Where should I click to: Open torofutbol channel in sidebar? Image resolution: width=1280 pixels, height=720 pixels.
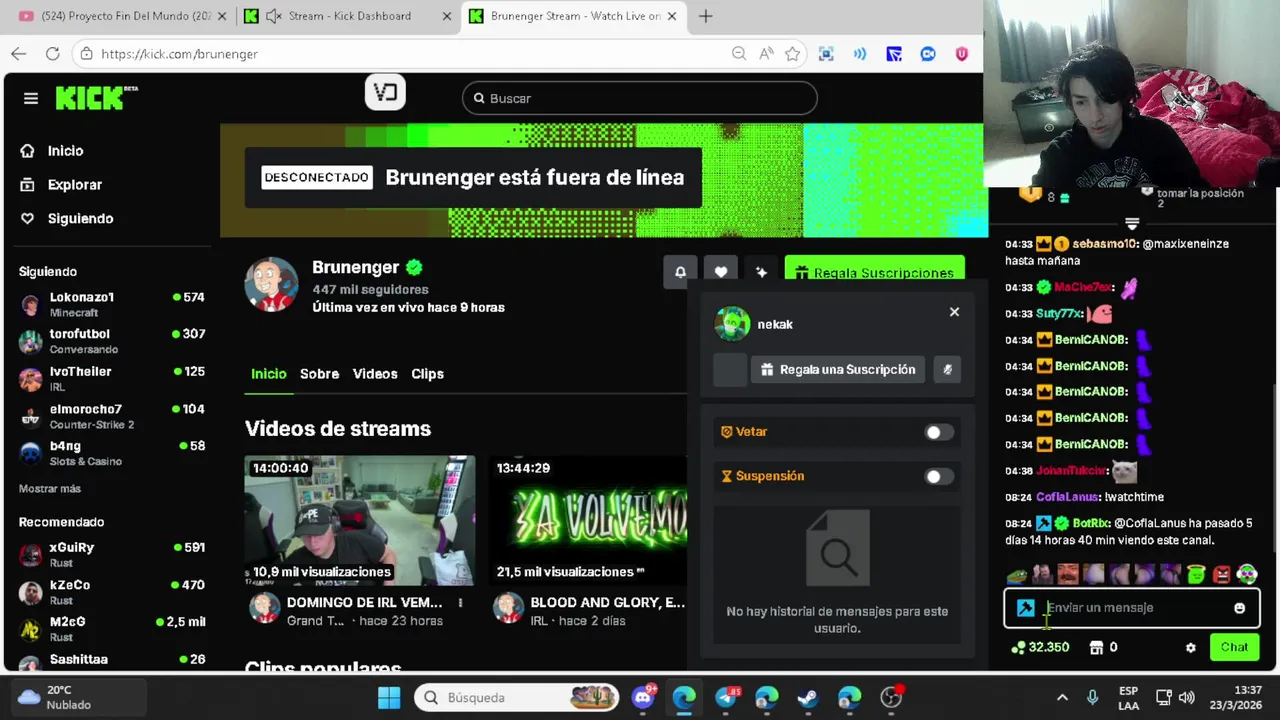tap(112, 341)
